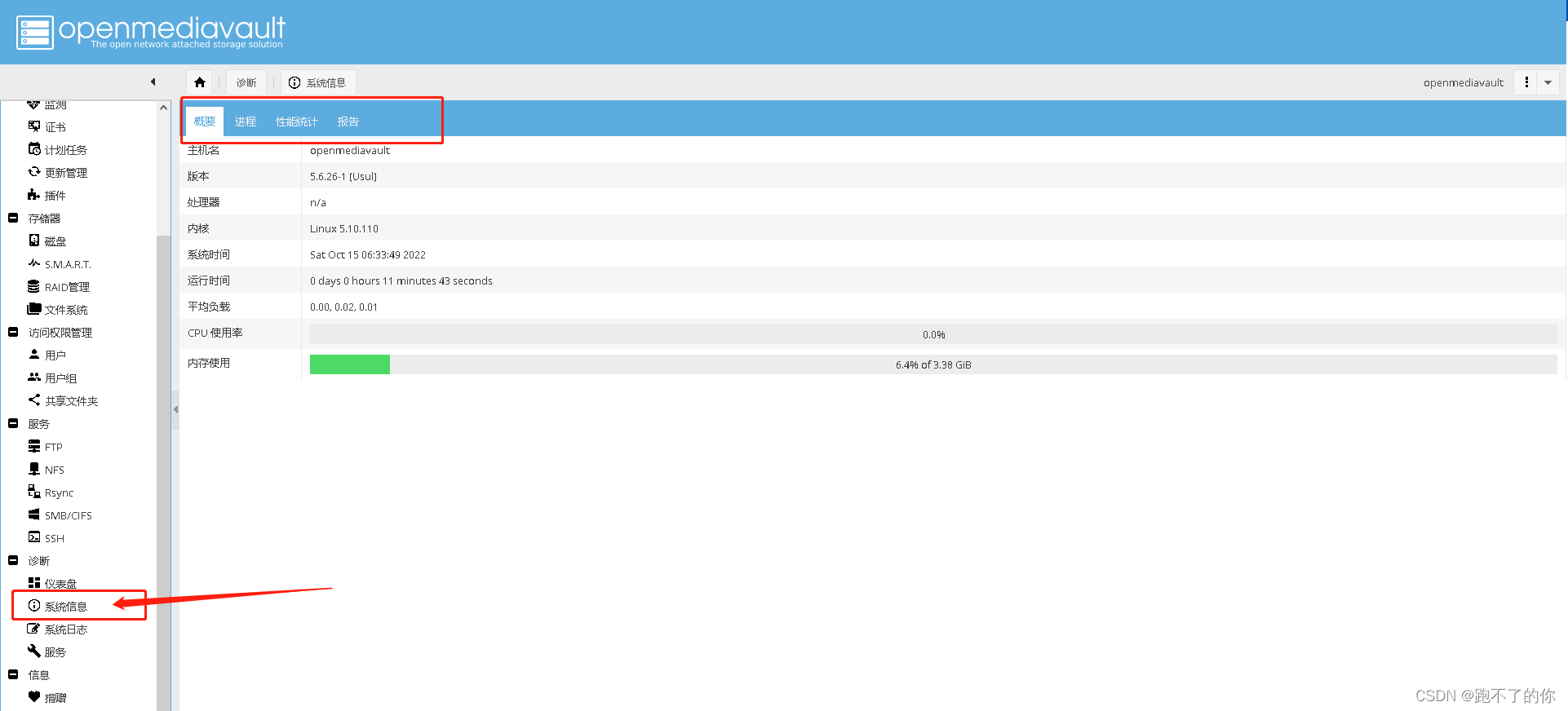Select the 平均负载 value 0.00, 0.02, 0.01
Viewport: 1568px width, 711px height.
[x=343, y=307]
